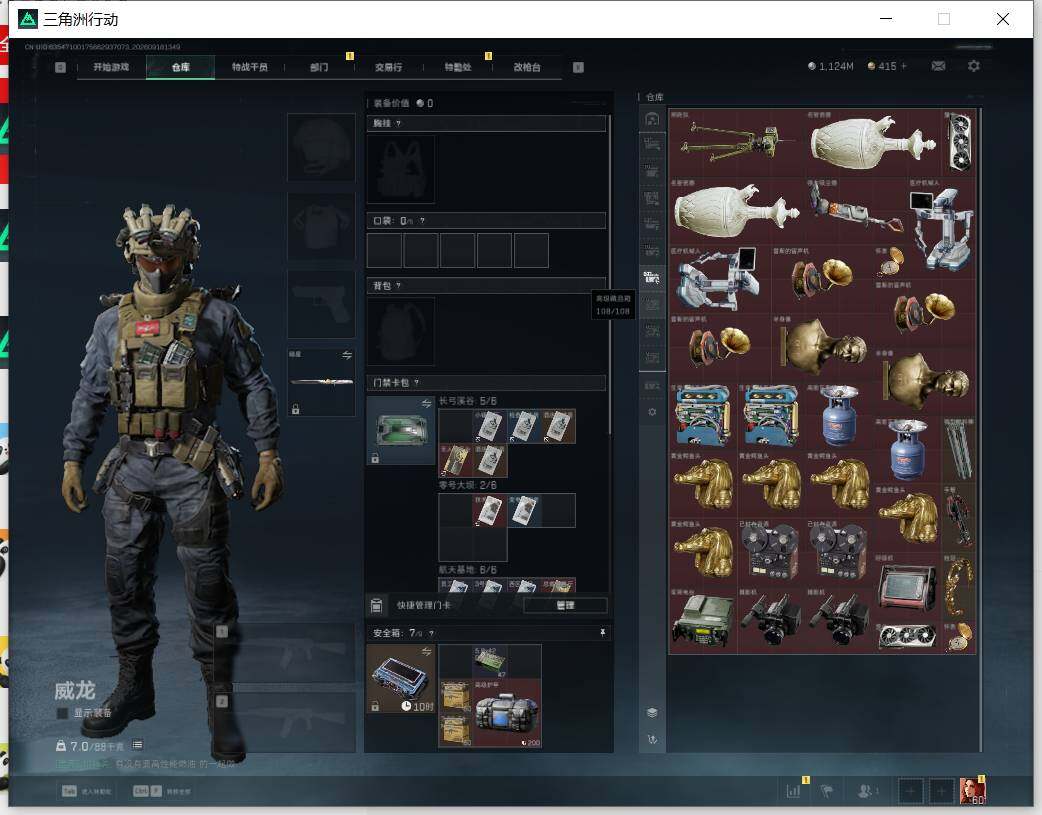1042x815 pixels.
Task: Pin the 安全箱 section
Action: coord(603,633)
